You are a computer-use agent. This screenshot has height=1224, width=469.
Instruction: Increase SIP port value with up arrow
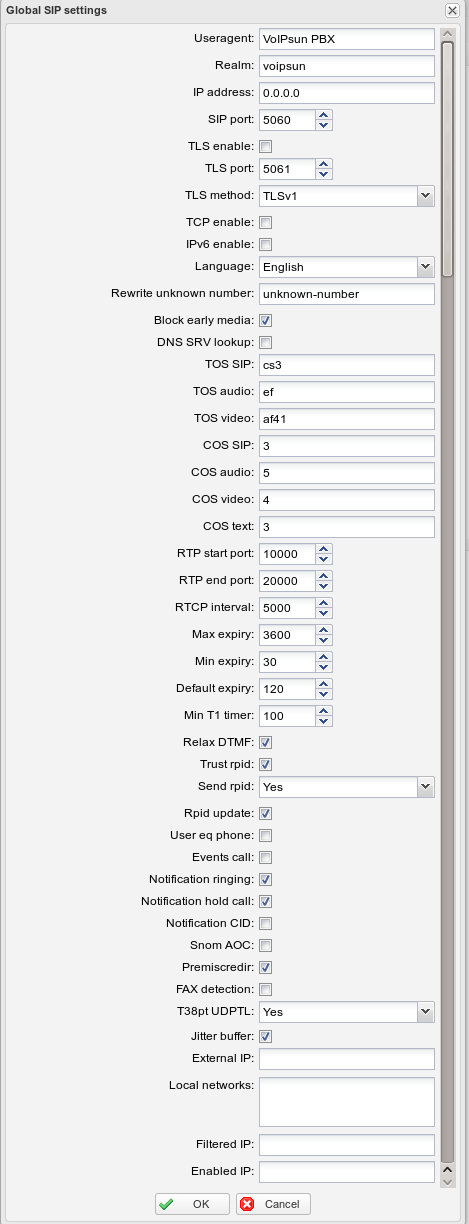pos(323,115)
